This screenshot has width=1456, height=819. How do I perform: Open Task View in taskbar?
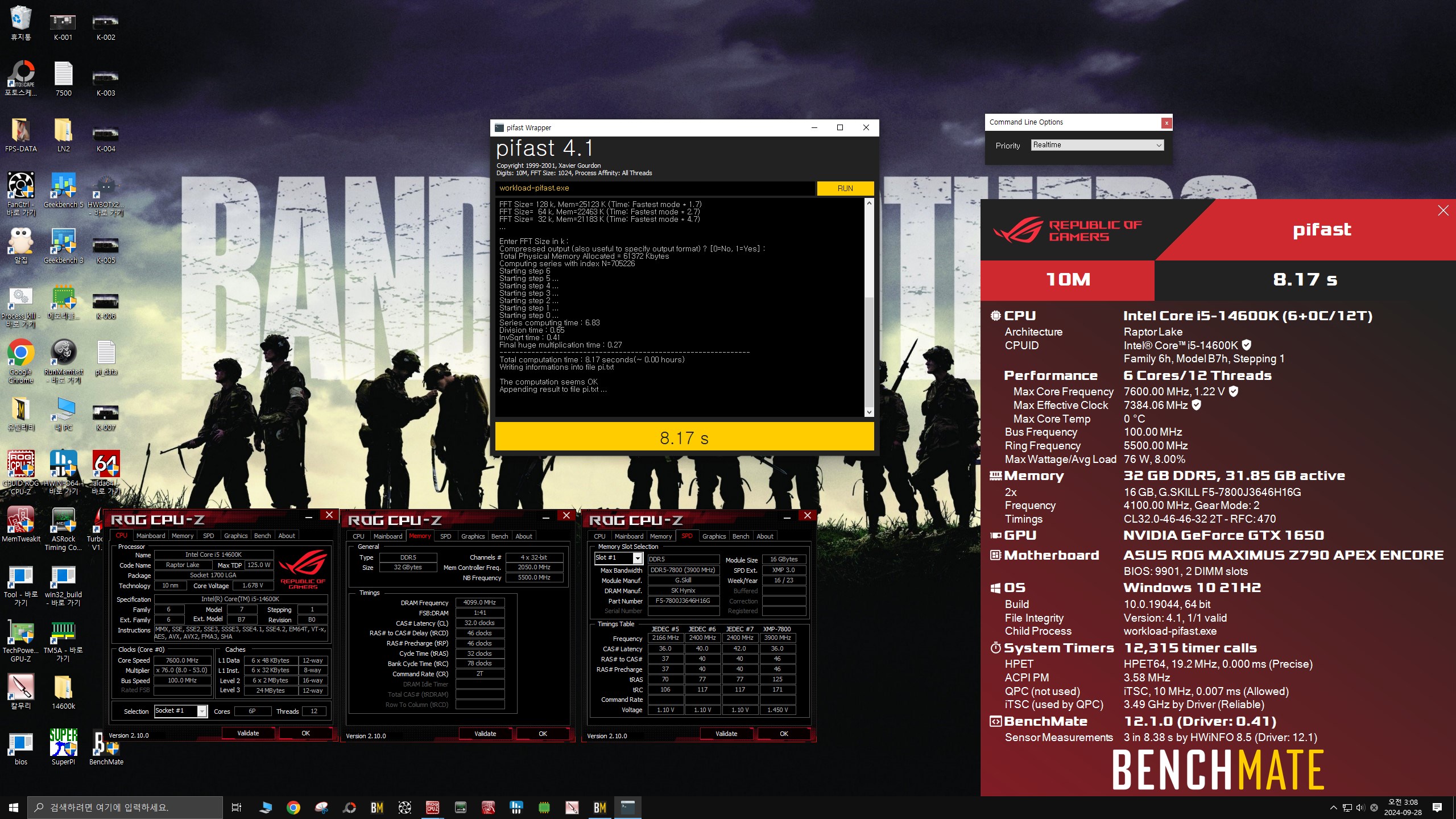[x=237, y=807]
